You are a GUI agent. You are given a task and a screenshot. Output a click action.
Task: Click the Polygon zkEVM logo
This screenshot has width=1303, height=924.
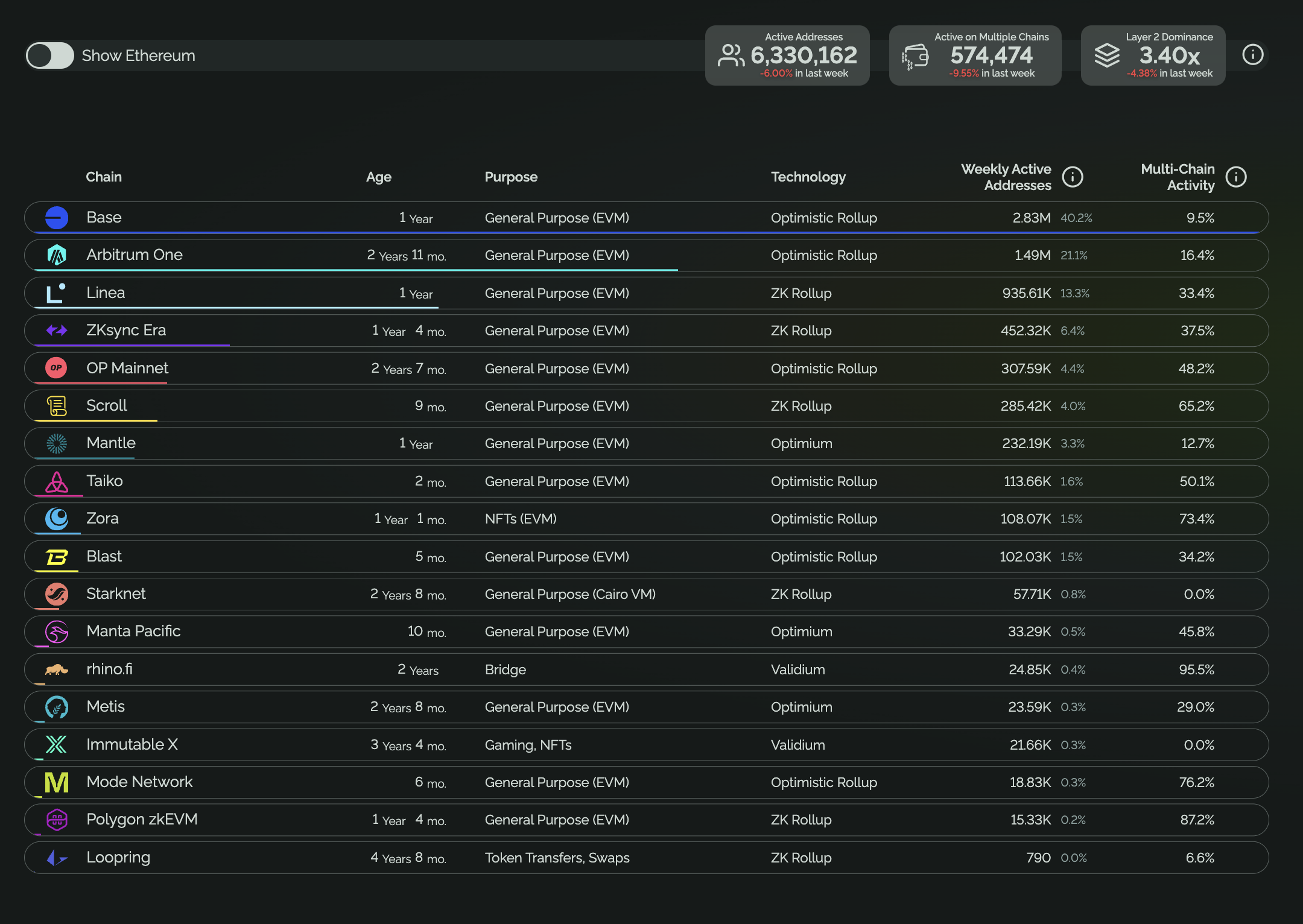pyautogui.click(x=57, y=820)
